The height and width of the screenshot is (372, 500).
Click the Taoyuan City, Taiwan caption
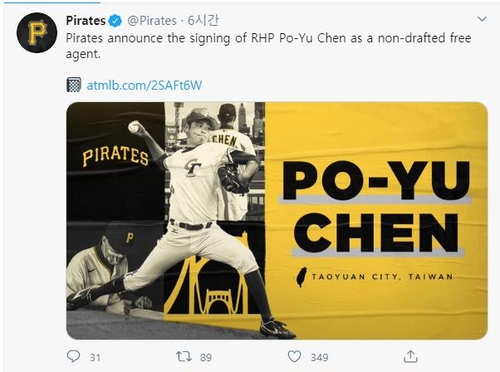pos(382,277)
